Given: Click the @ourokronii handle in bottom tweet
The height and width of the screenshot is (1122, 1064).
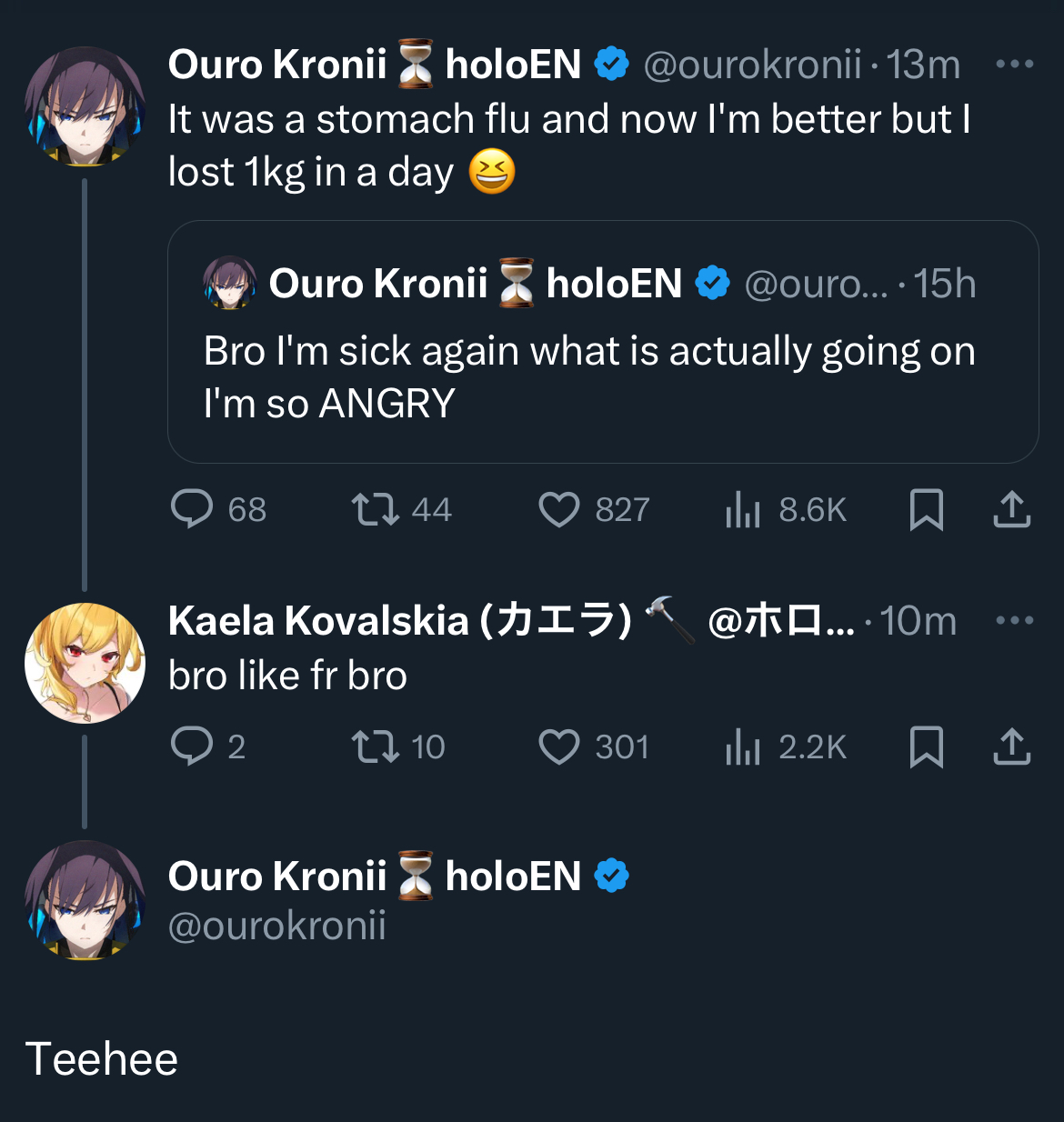Looking at the screenshot, I should click(277, 925).
